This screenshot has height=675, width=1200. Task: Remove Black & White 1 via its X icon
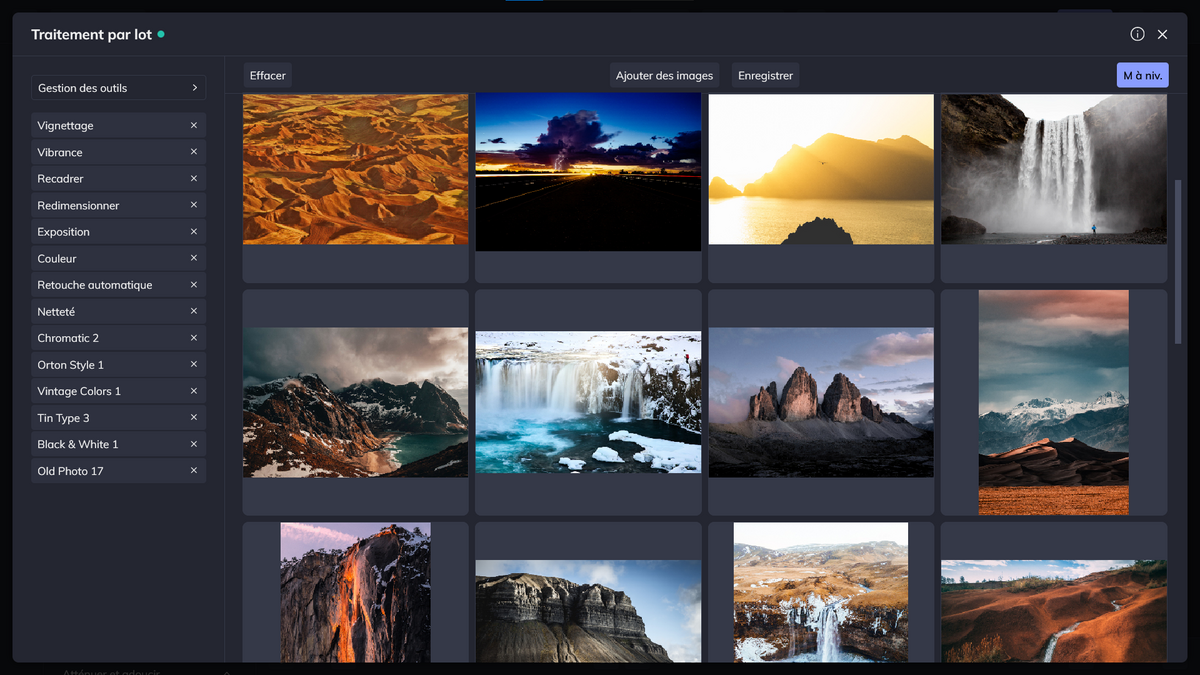point(194,444)
